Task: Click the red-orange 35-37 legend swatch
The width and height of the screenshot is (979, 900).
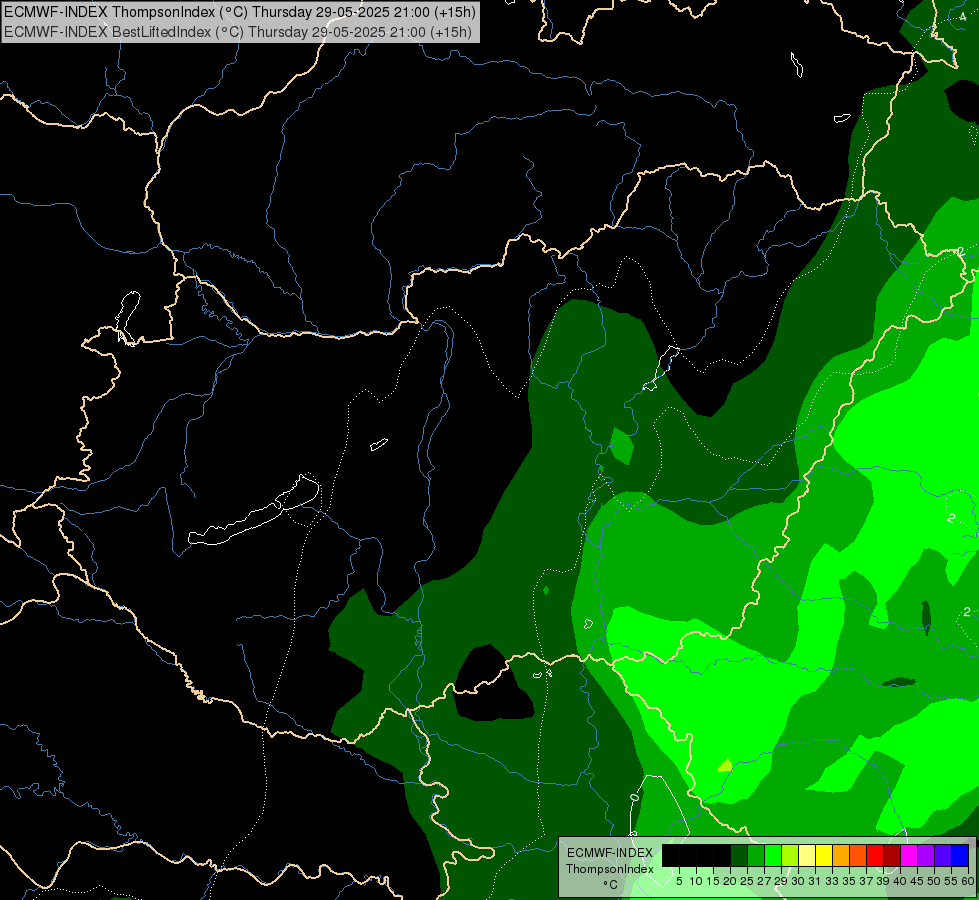Action: pyautogui.click(x=858, y=855)
